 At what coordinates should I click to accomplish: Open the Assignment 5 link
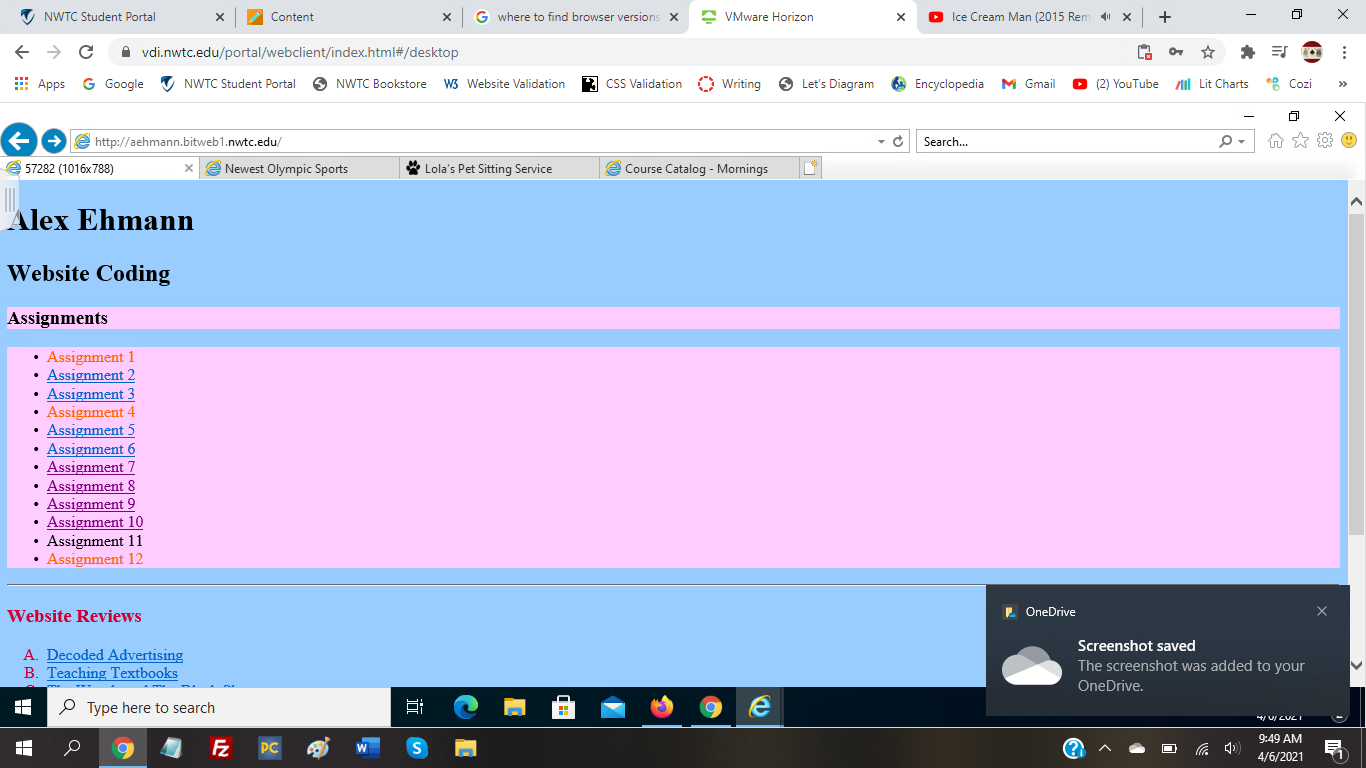pyautogui.click(x=90, y=430)
